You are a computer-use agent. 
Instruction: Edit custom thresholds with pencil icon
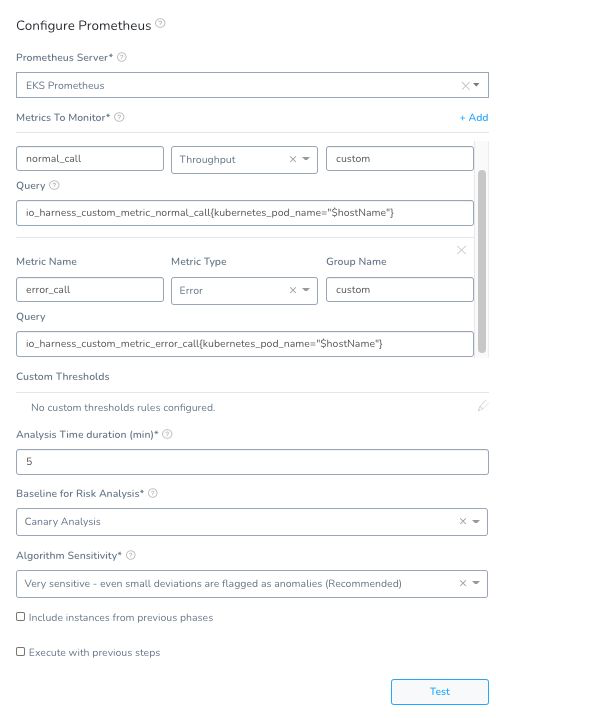[x=482, y=406]
